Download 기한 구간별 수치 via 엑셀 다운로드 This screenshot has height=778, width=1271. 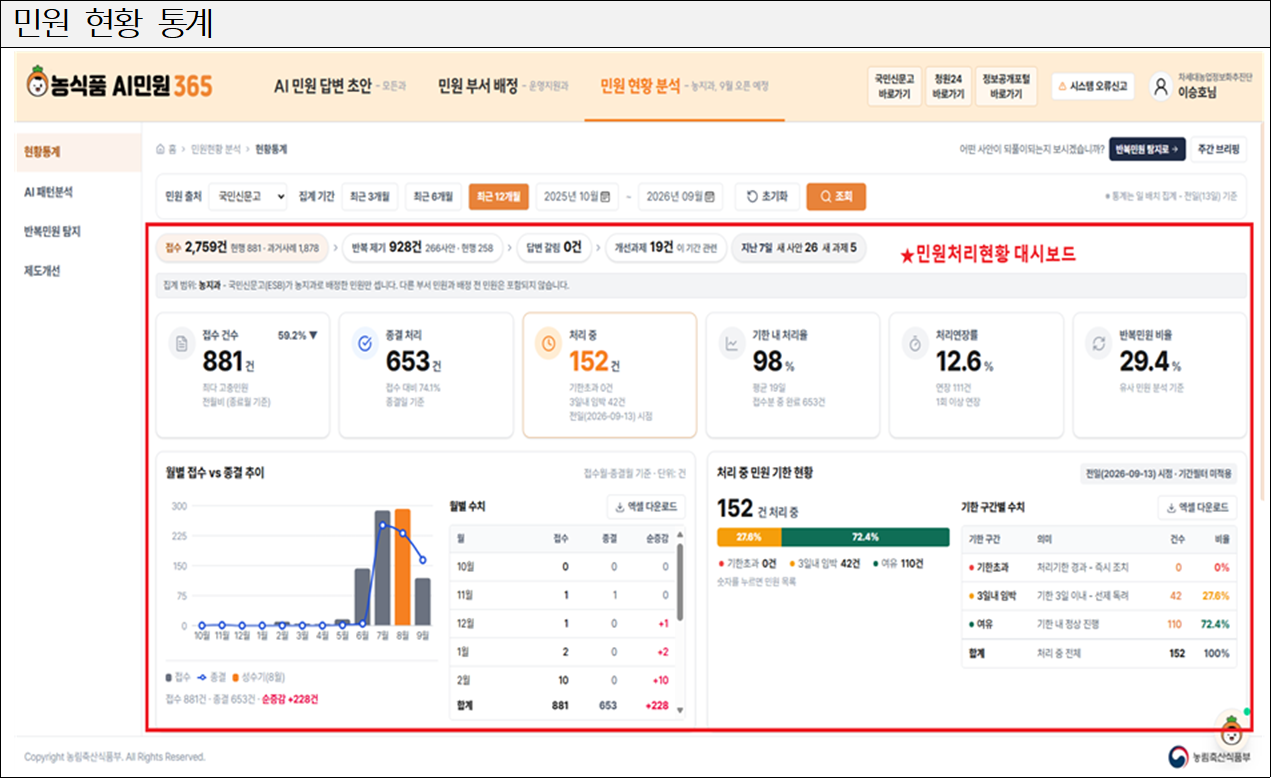[x=1198, y=508]
